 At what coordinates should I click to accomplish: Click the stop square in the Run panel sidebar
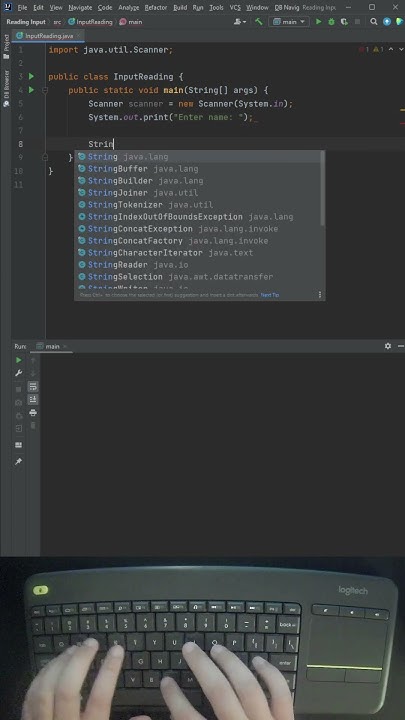(x=19, y=389)
